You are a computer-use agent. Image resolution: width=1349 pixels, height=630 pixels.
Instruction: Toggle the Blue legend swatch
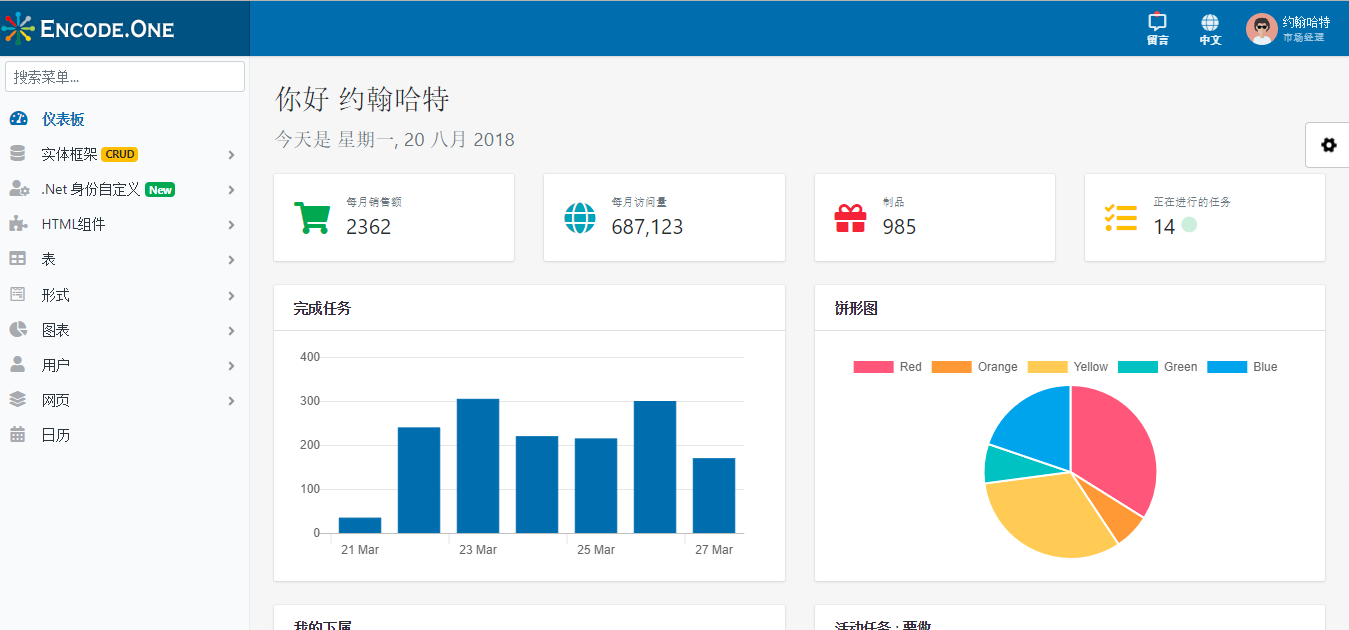[1227, 367]
